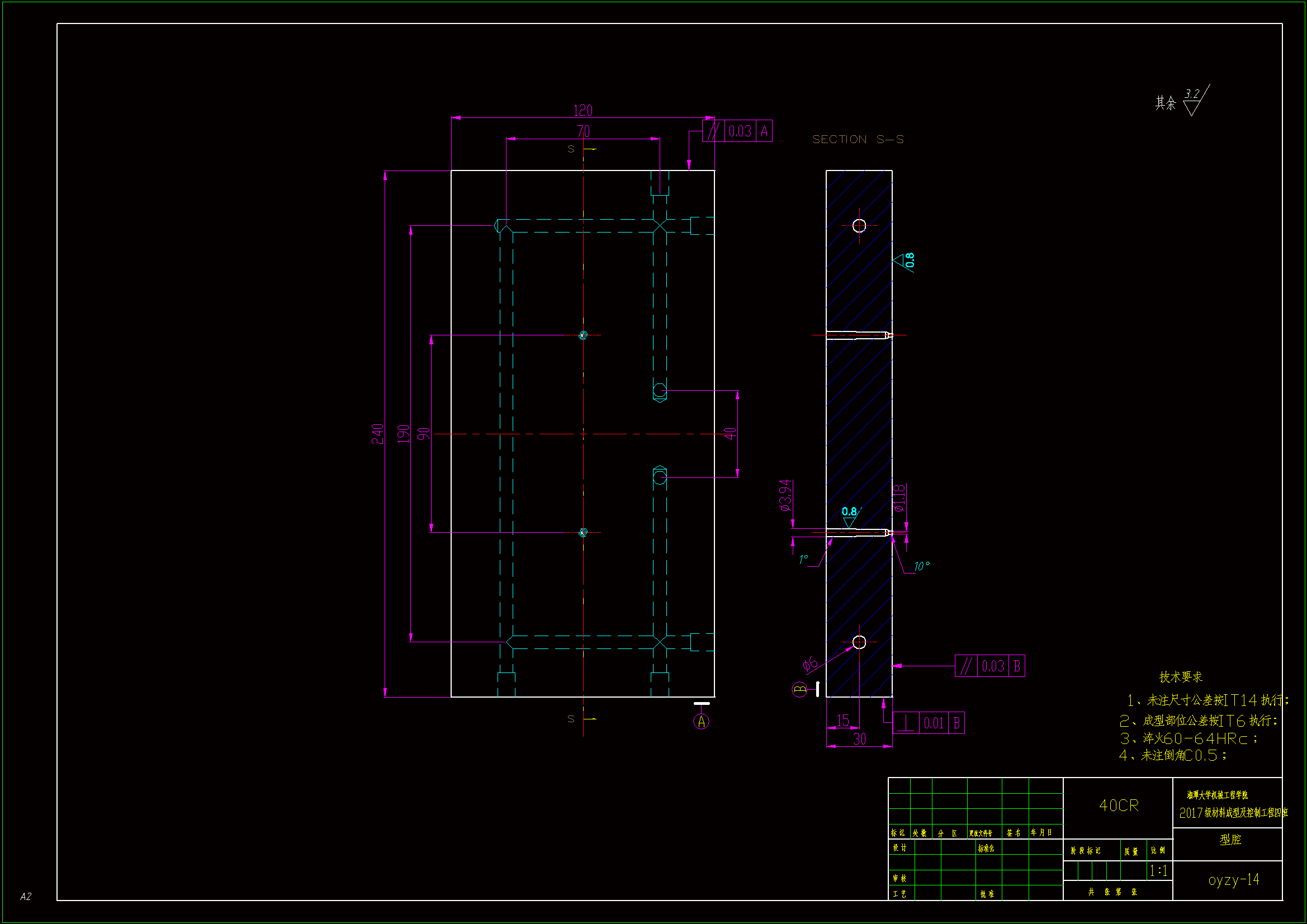Click the datum A circle symbol
The height and width of the screenshot is (924, 1307).
[x=701, y=722]
